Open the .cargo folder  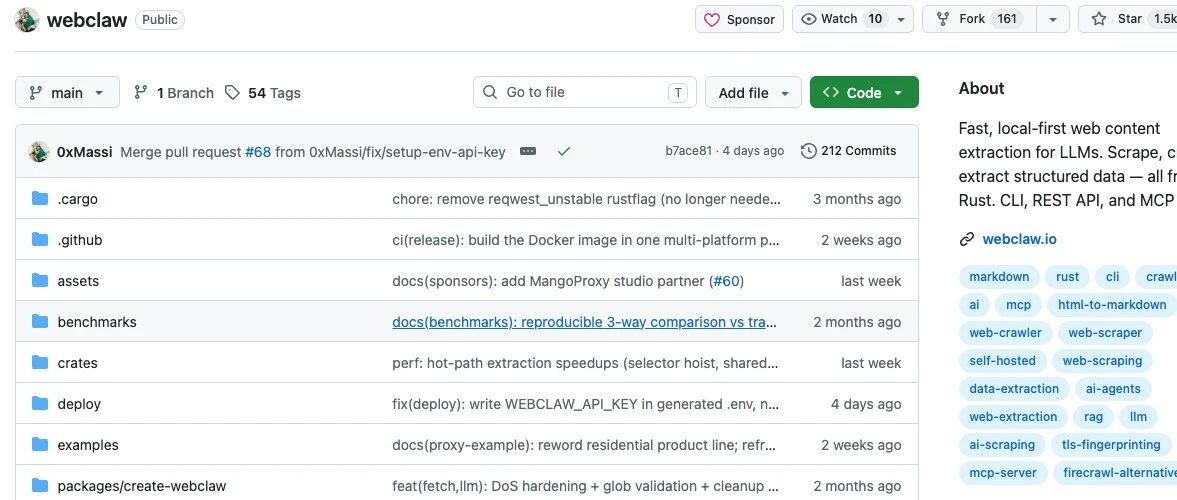(x=77, y=200)
